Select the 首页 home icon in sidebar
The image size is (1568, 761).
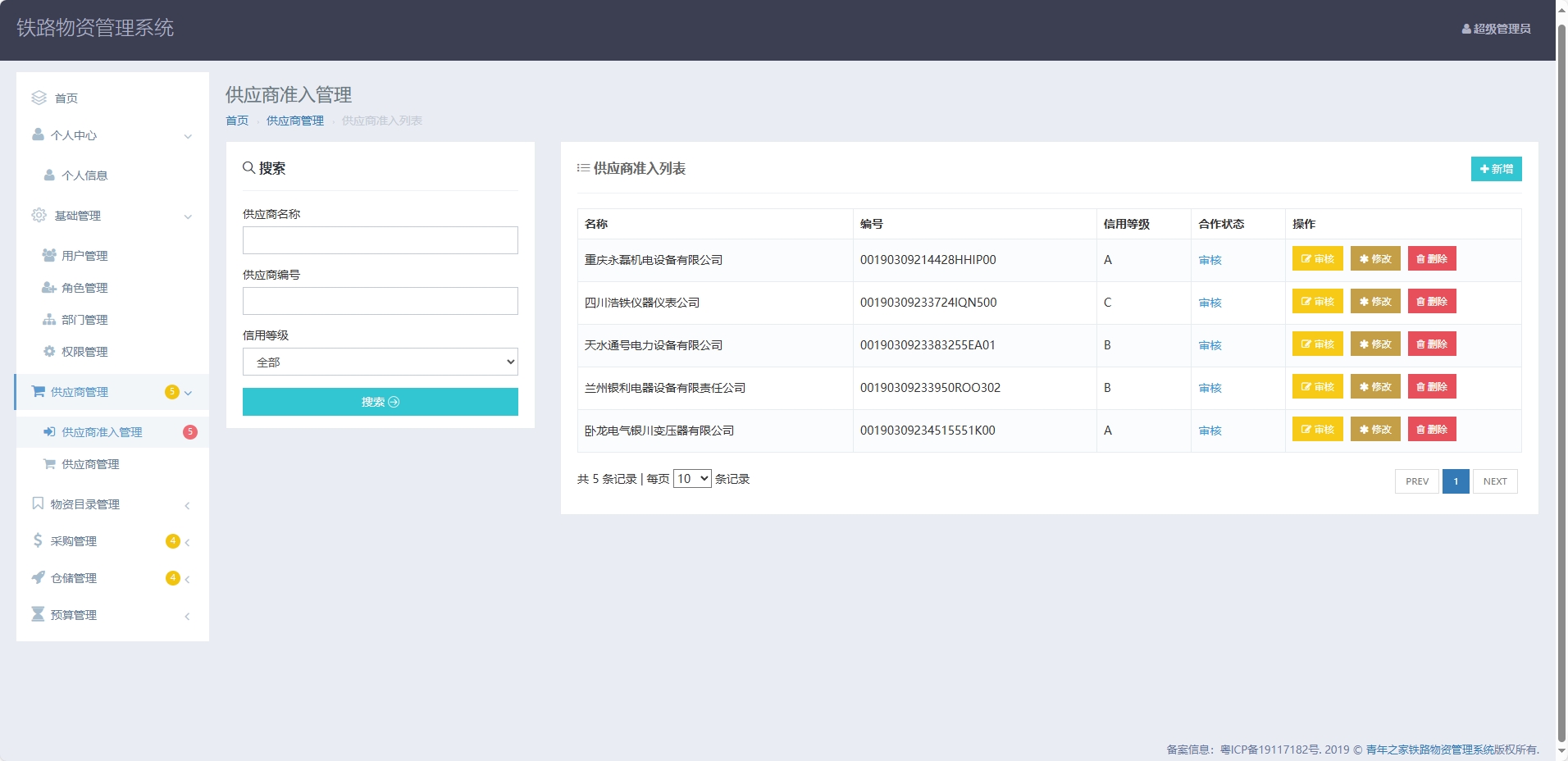pos(38,98)
